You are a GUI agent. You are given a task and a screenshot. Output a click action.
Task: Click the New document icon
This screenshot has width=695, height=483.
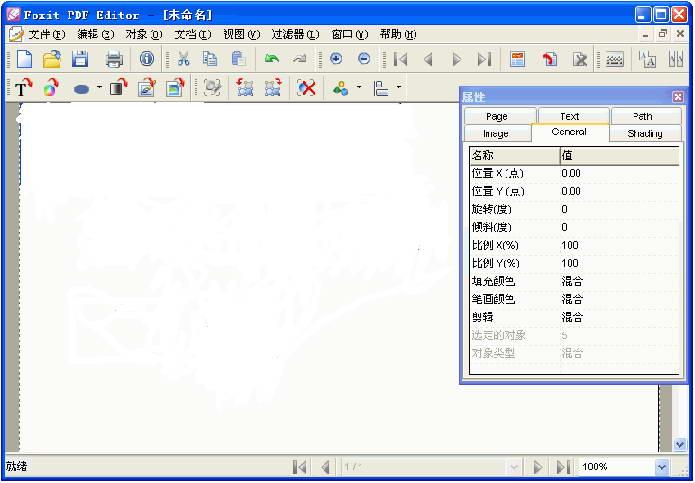(24, 59)
